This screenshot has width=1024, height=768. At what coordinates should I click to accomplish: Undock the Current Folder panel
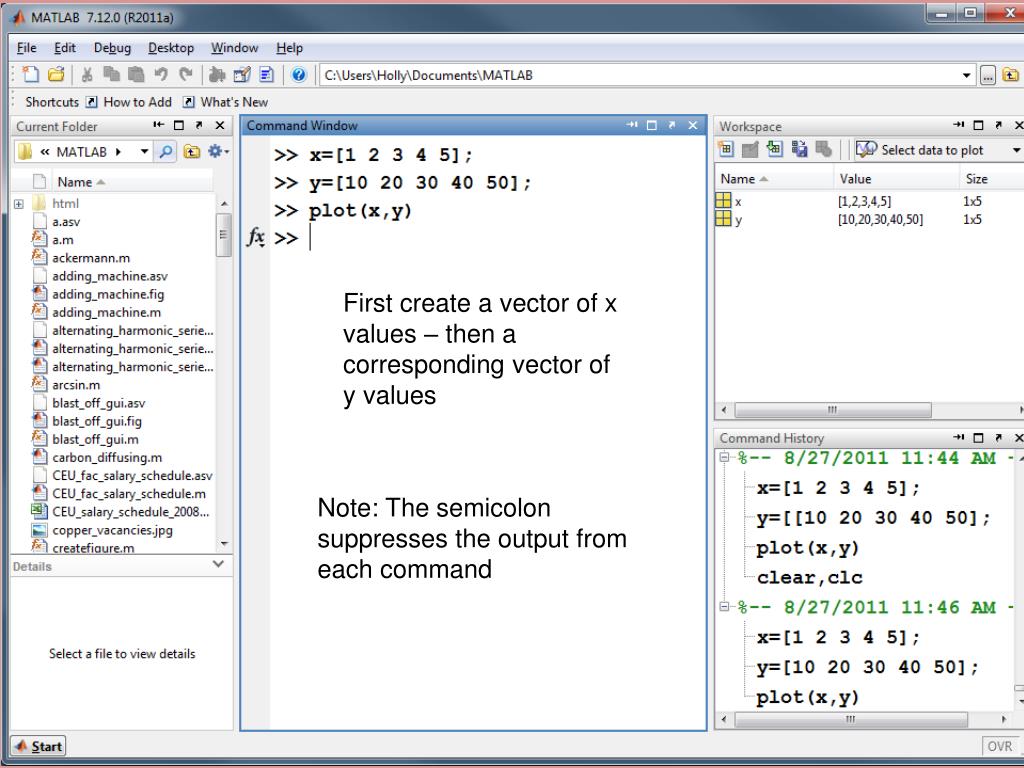(199, 125)
